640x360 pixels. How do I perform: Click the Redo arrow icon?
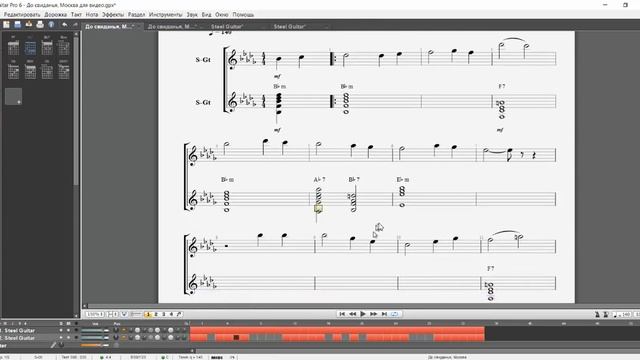pyautogui.click(x=76, y=25)
